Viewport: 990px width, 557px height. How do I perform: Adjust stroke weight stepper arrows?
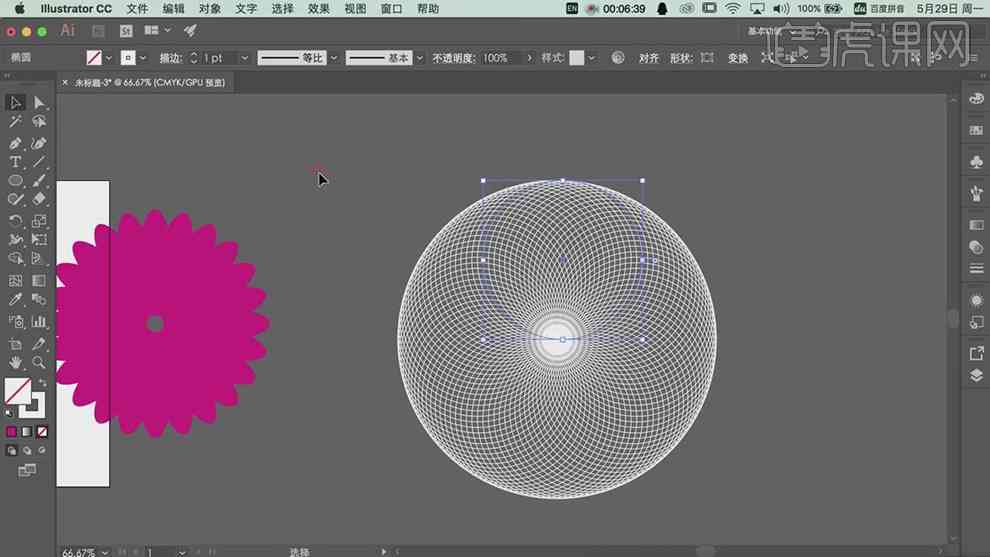(193, 58)
